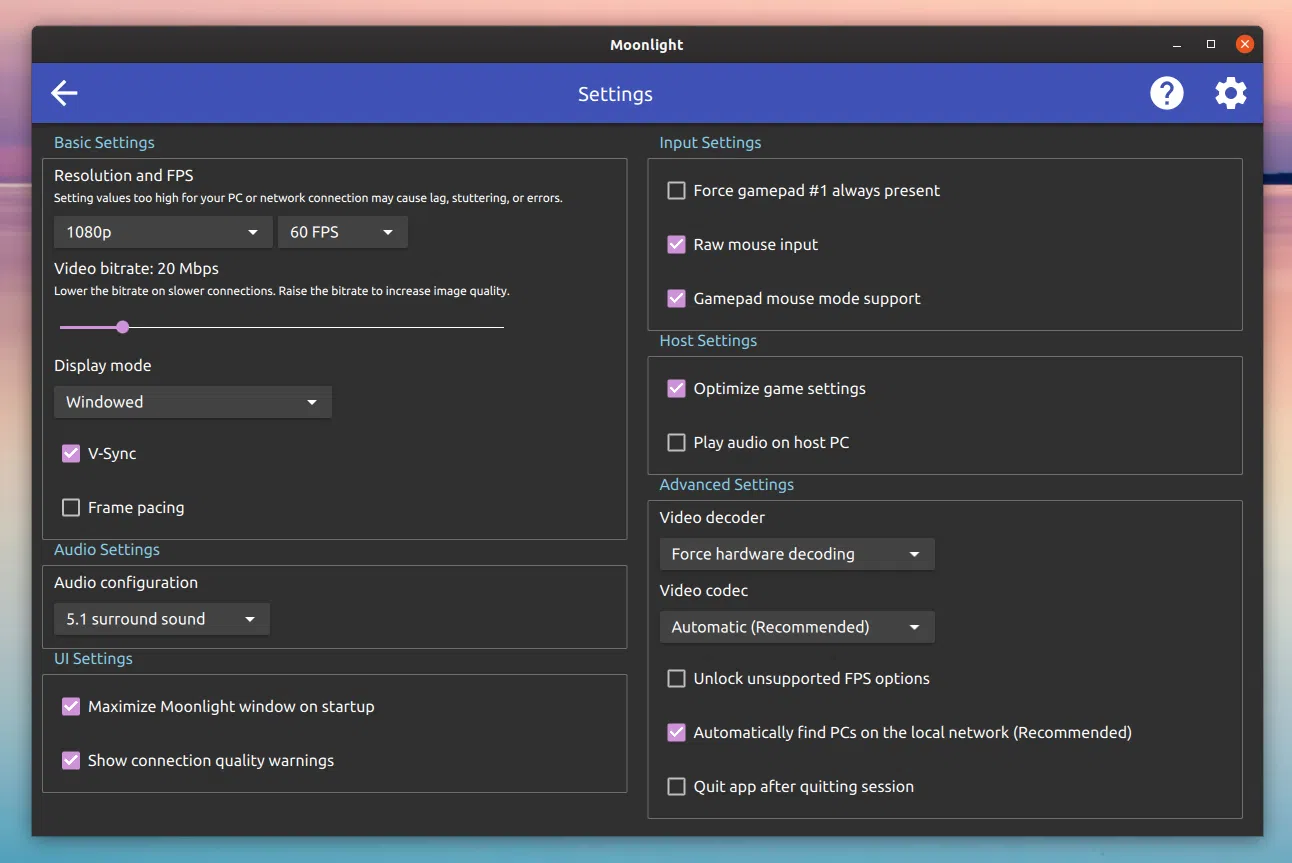Screen dimensions: 1292x863
Task: Click the Display mode label
Action: (103, 365)
